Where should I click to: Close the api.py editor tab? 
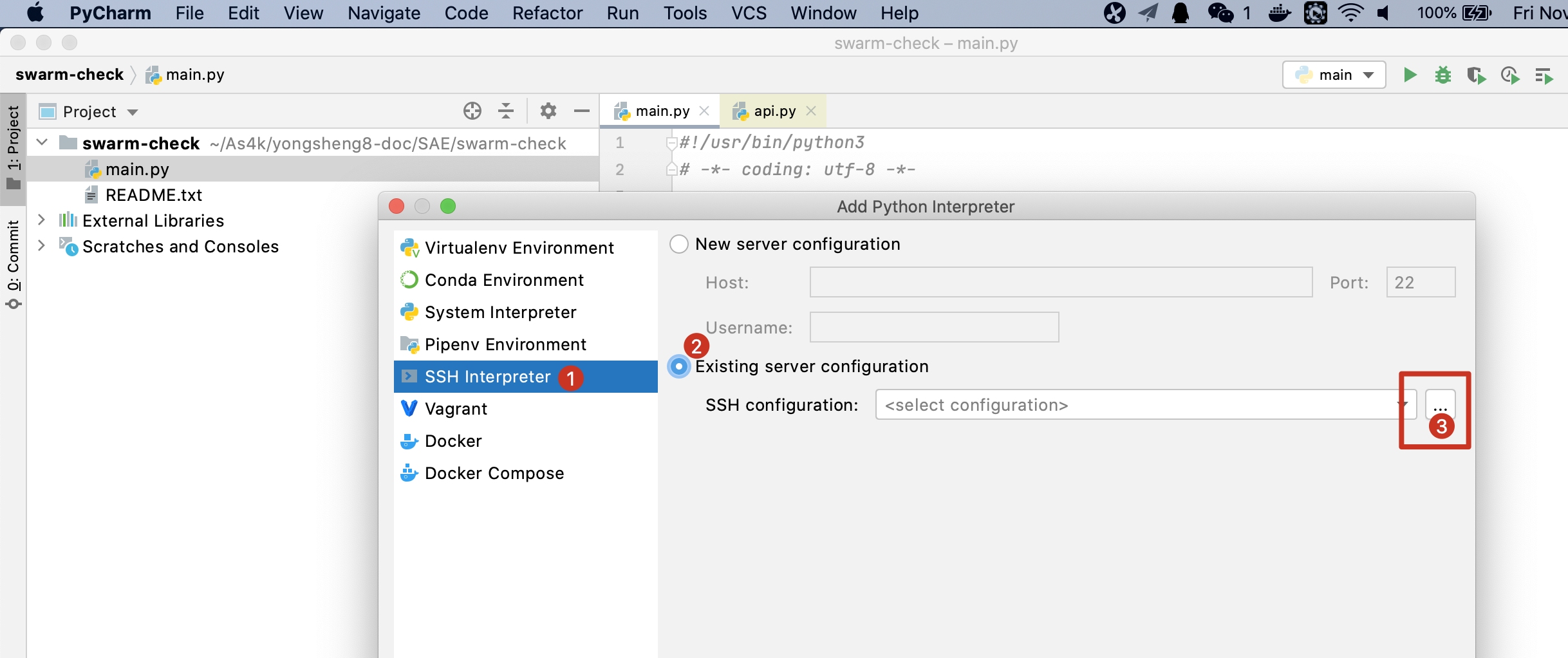tap(811, 111)
